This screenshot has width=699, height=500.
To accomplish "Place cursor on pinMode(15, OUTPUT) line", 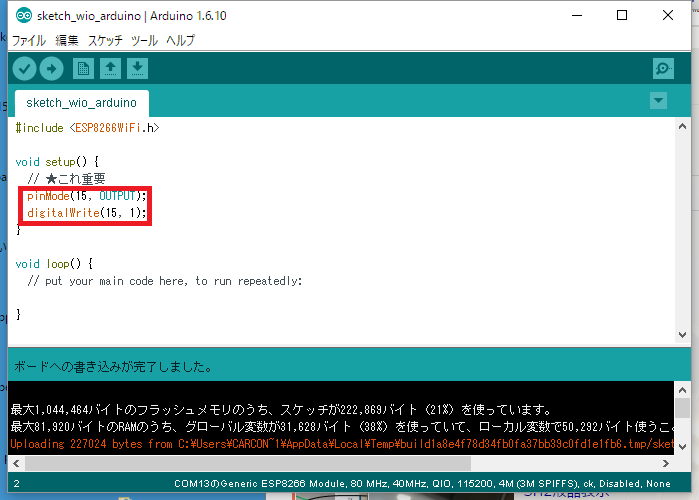I will click(86, 196).
